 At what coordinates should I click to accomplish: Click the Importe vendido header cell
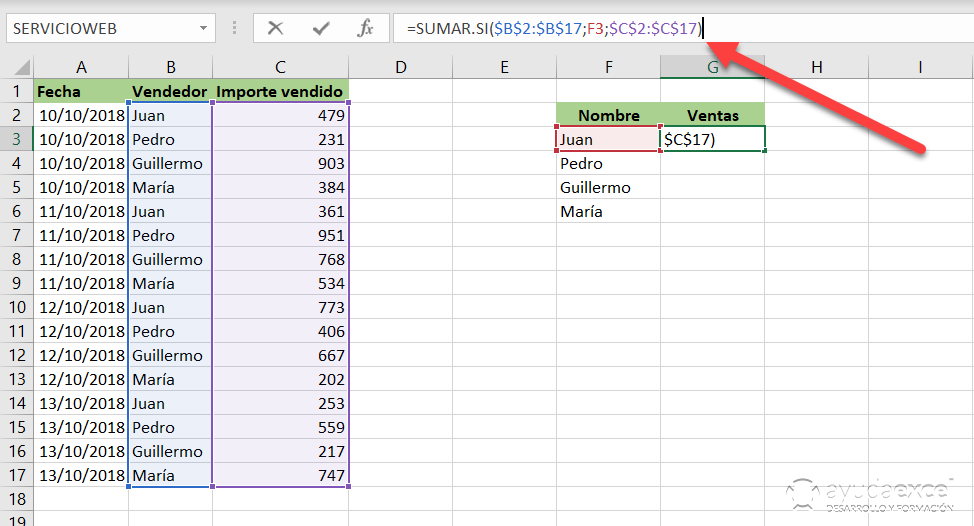pos(281,91)
